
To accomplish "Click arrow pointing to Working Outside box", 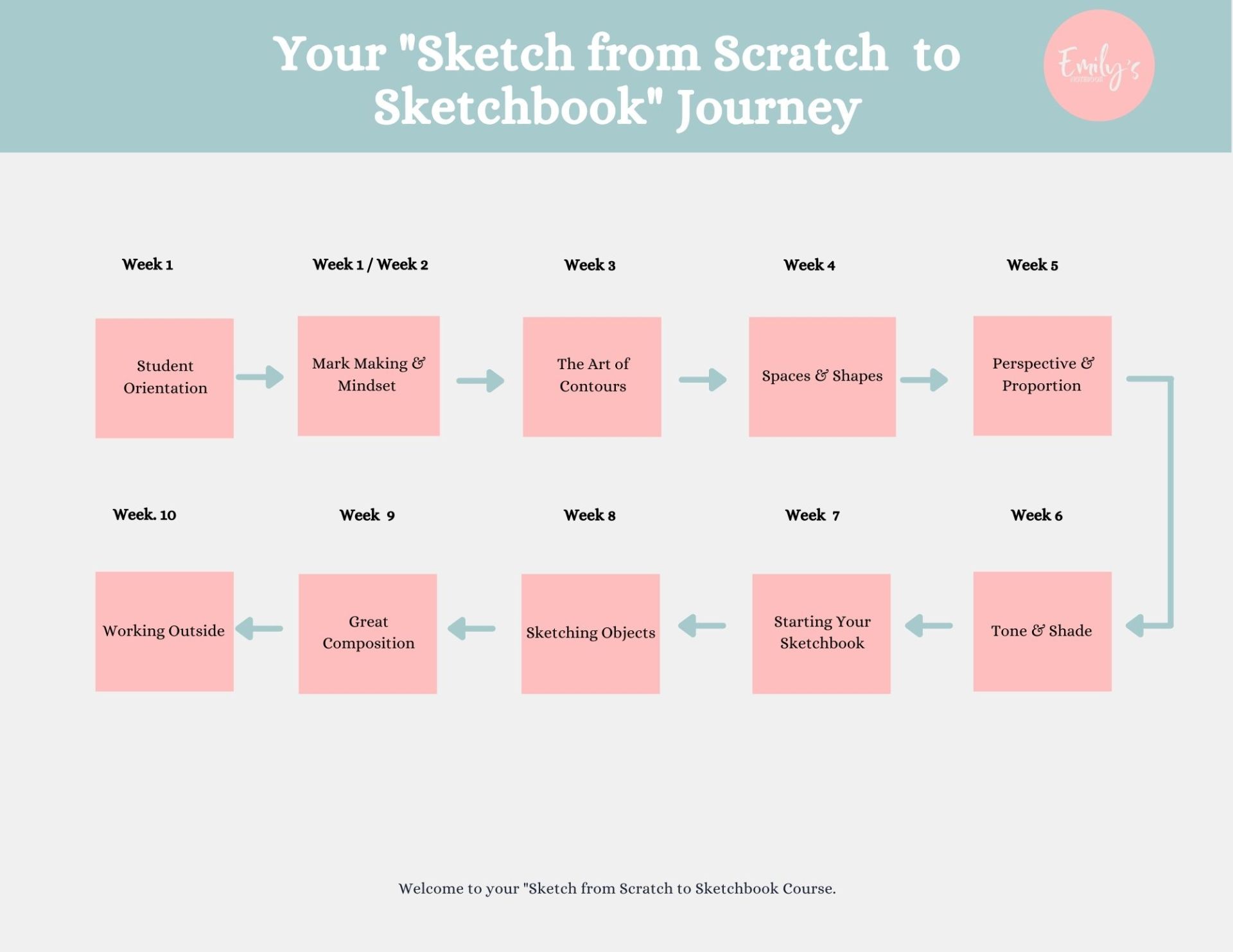I will (x=259, y=628).
